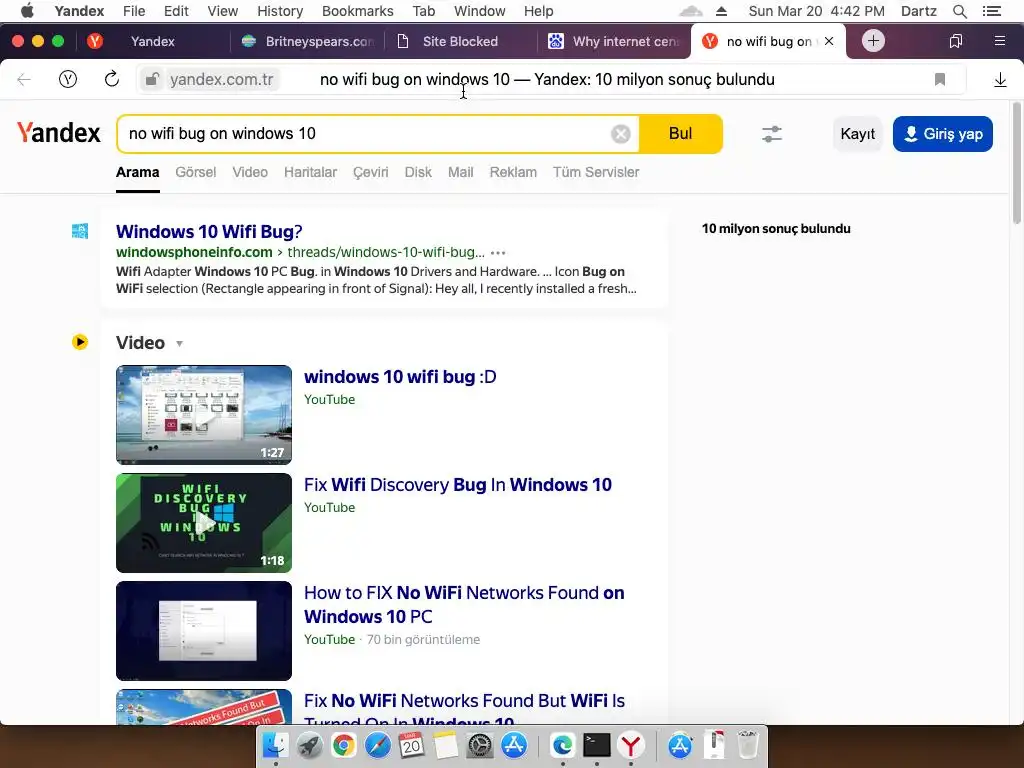Click the yandex.com.tr address domain
The width and height of the screenshot is (1024, 768).
(x=221, y=80)
